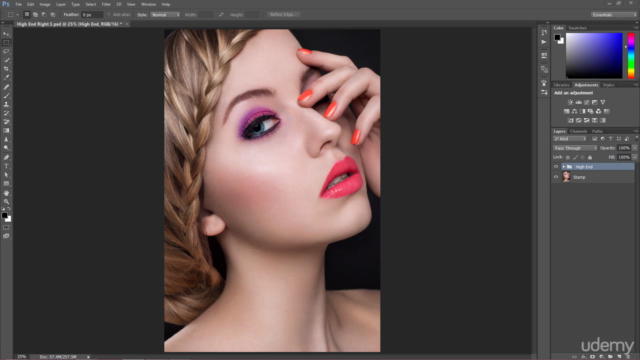The height and width of the screenshot is (360, 640).
Task: Switch to the Swatches tab
Action: tap(578, 28)
